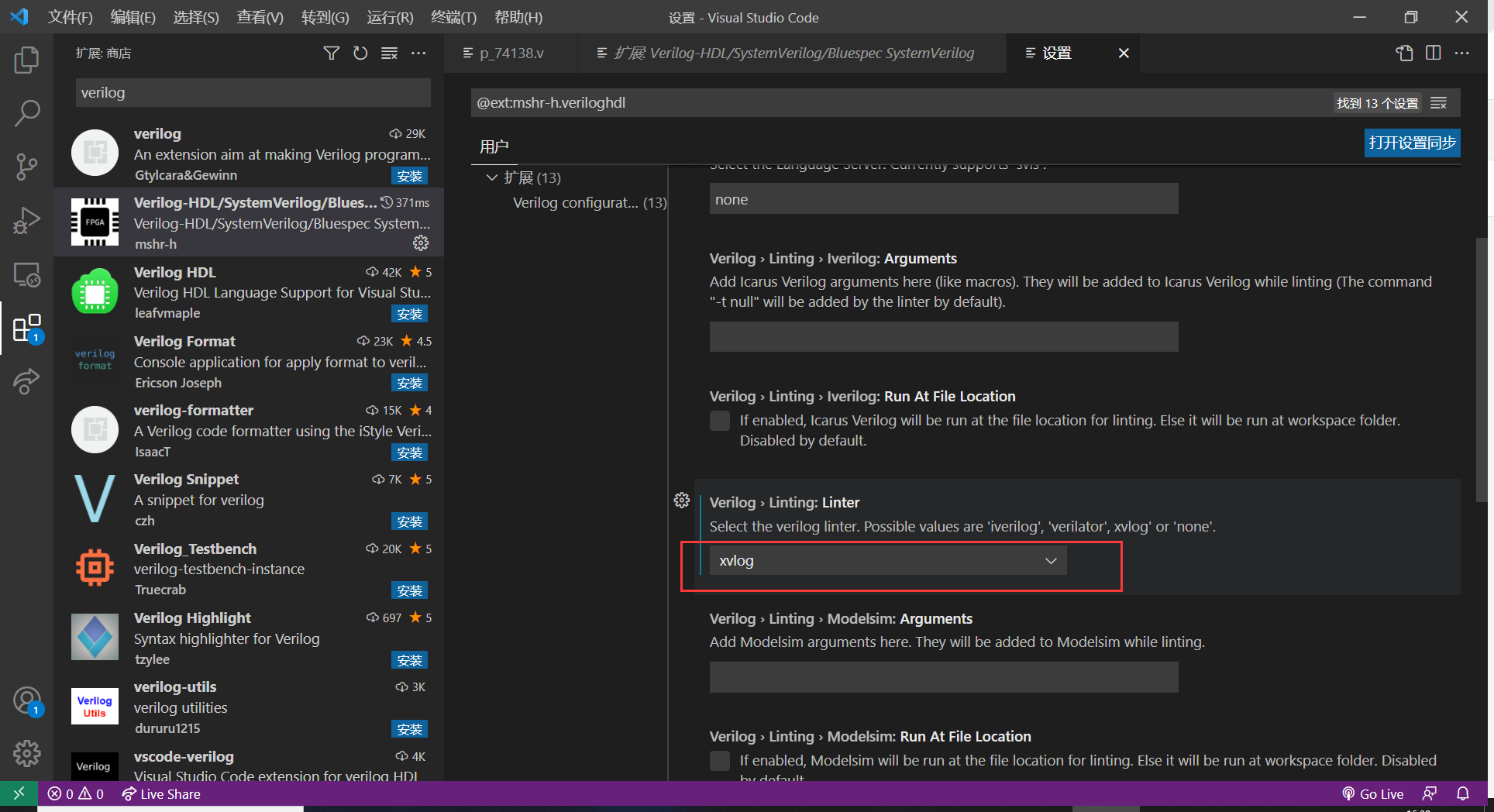1494x812 pixels.
Task: Open feedback icon in status bar
Action: [1430, 793]
